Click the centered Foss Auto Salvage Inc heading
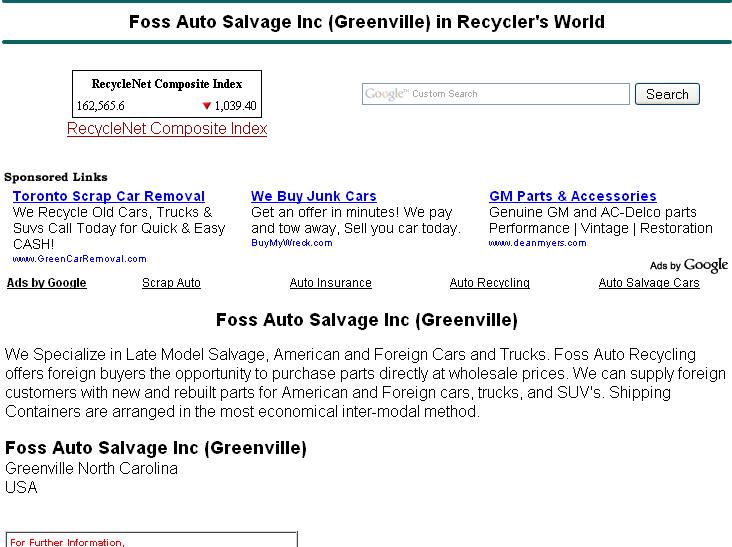732x547 pixels. tap(366, 320)
